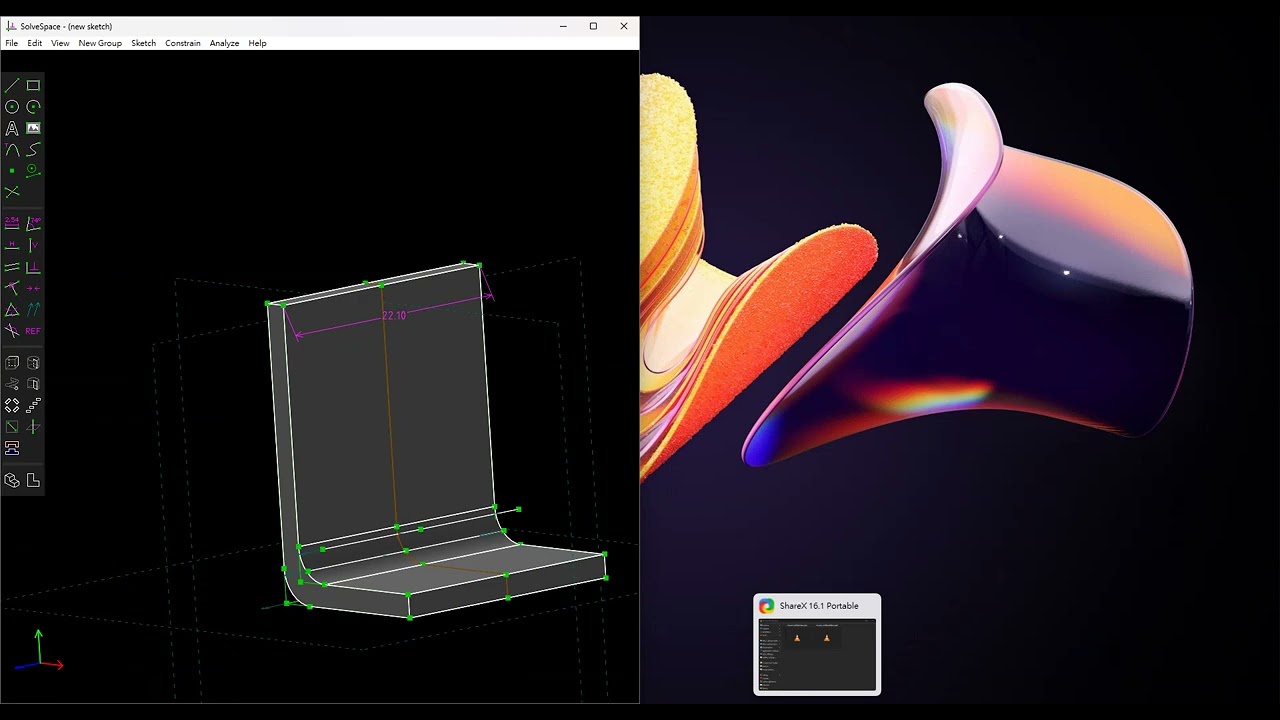This screenshot has height=720, width=1280.
Task: Create new Sketch in Workplane group
Action: coord(12,427)
